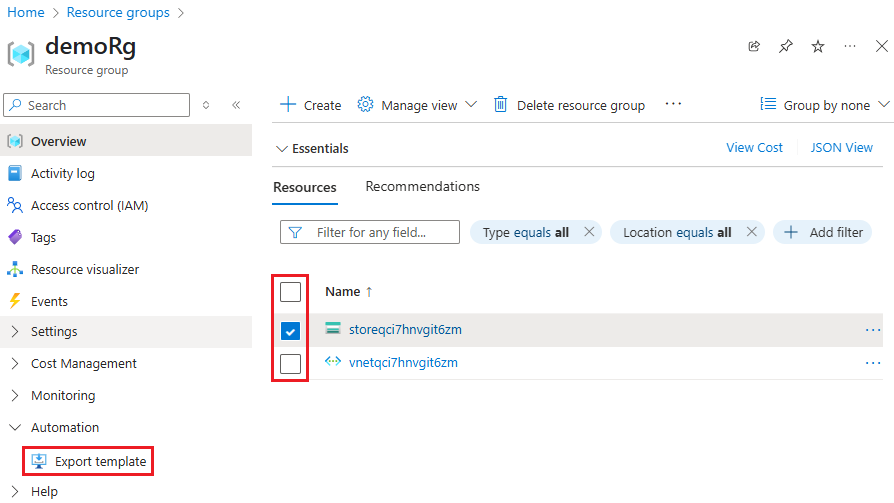894x503 pixels.
Task: Open the JSON View link
Action: coord(841,147)
